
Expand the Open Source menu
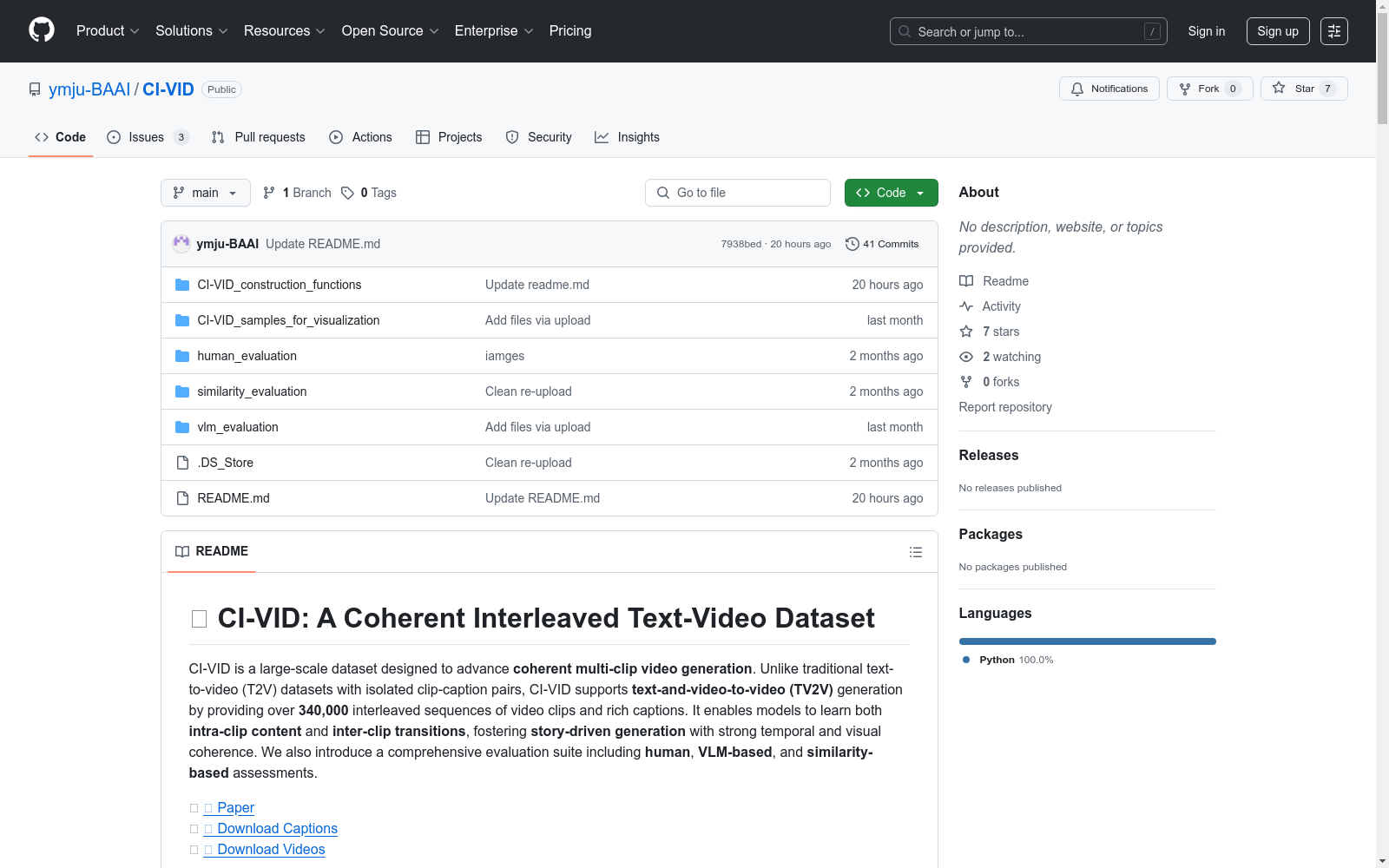point(391,30)
